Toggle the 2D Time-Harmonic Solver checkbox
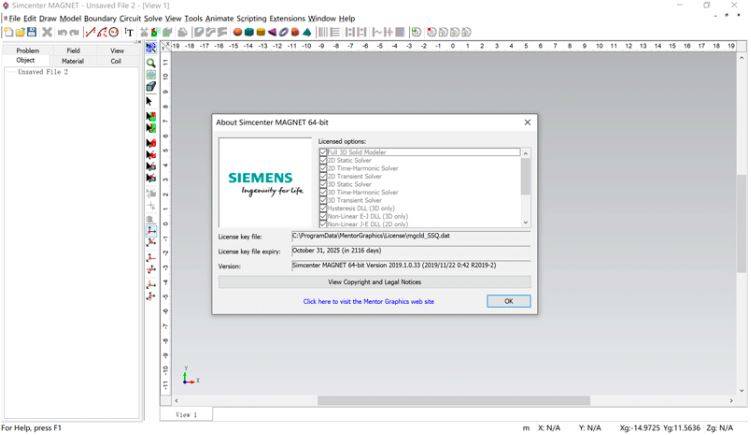The image size is (751, 435). 323,168
